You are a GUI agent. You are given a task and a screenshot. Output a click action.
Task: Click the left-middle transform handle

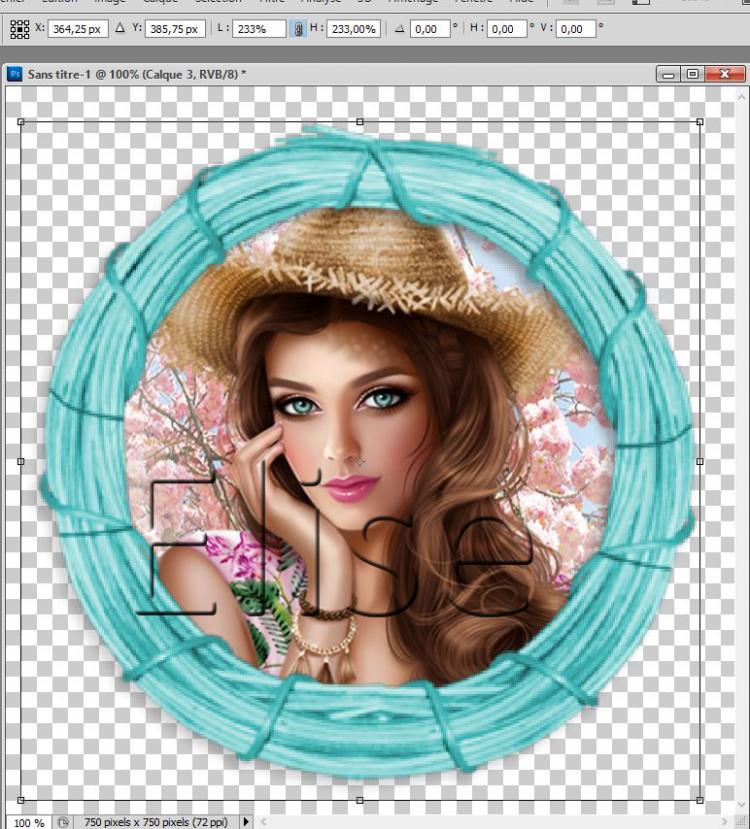[21, 461]
